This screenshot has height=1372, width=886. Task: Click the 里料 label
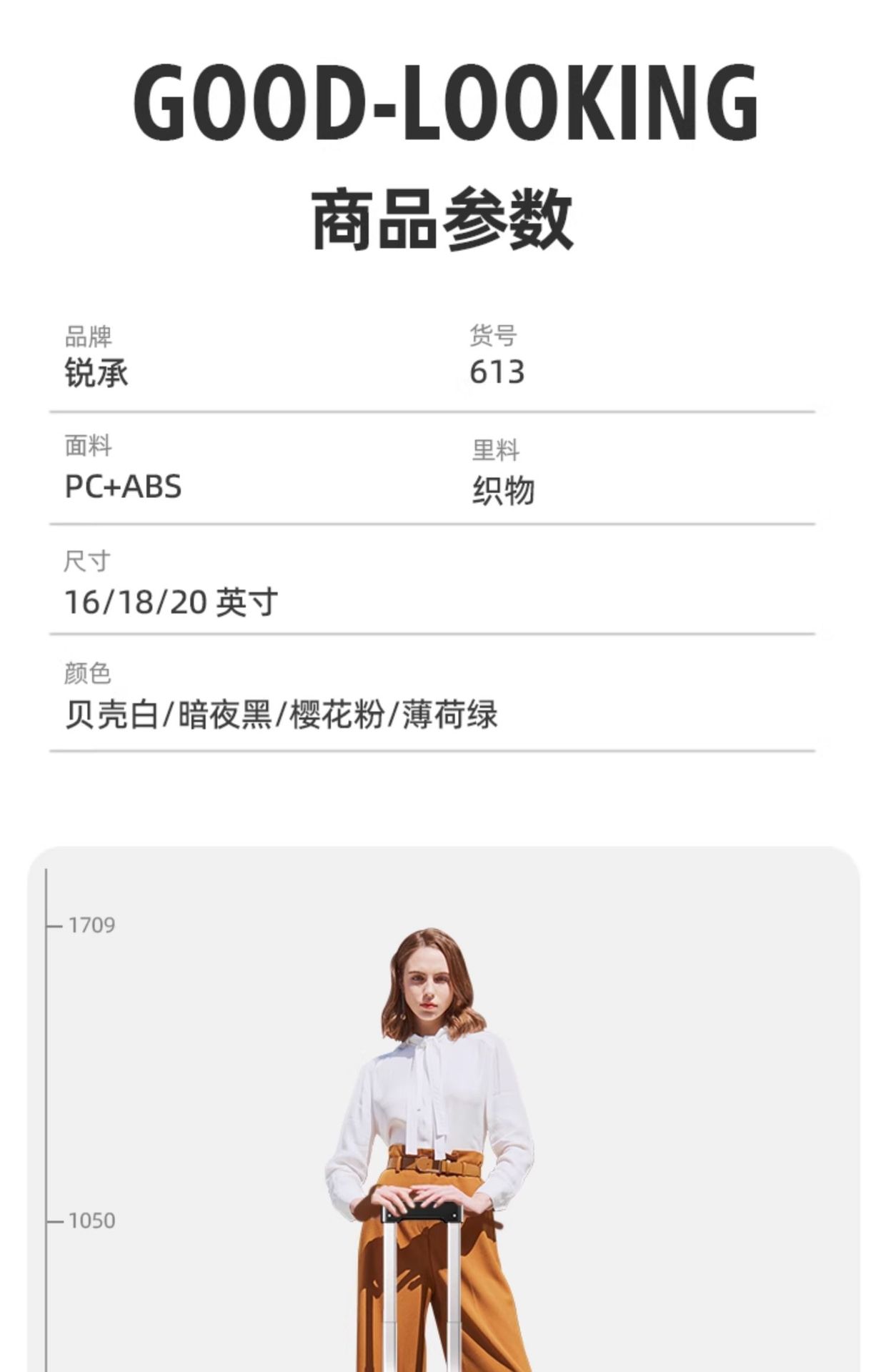(495, 450)
